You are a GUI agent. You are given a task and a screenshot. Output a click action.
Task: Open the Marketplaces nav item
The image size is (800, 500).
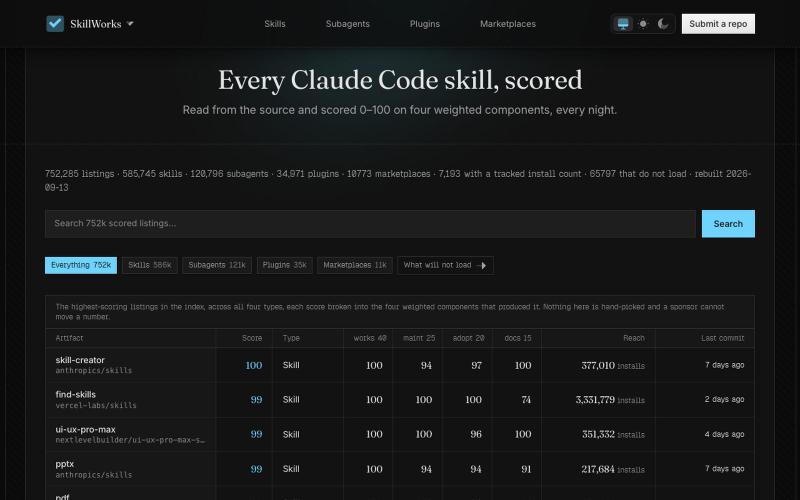tap(508, 23)
